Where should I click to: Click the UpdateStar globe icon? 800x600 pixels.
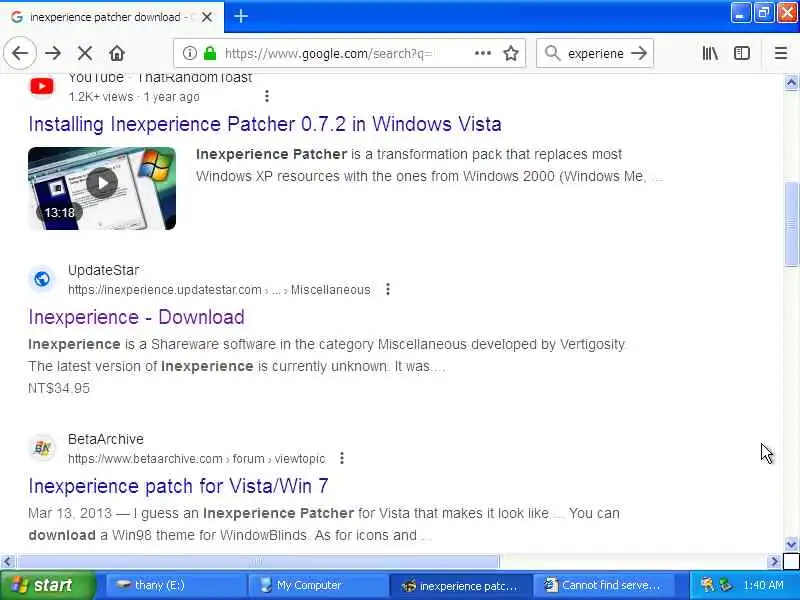pyautogui.click(x=42, y=279)
